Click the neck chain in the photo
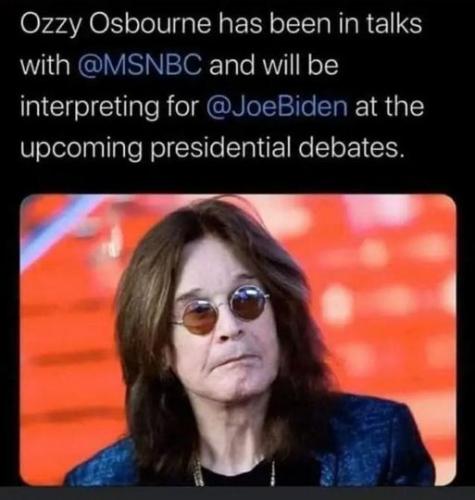Viewport: 475px width, 500px height. (200, 472)
